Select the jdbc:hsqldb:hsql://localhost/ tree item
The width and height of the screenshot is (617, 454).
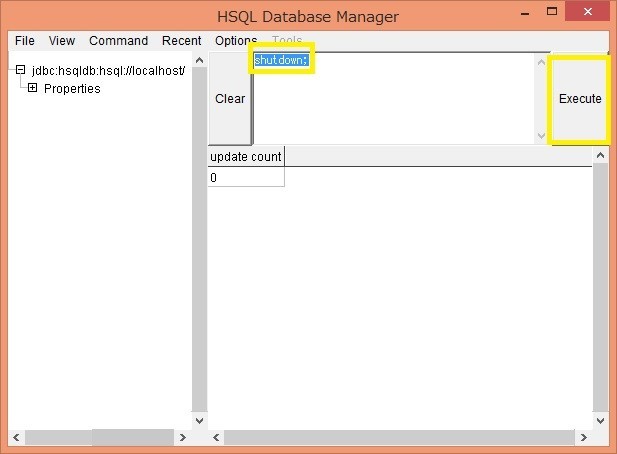[108, 71]
